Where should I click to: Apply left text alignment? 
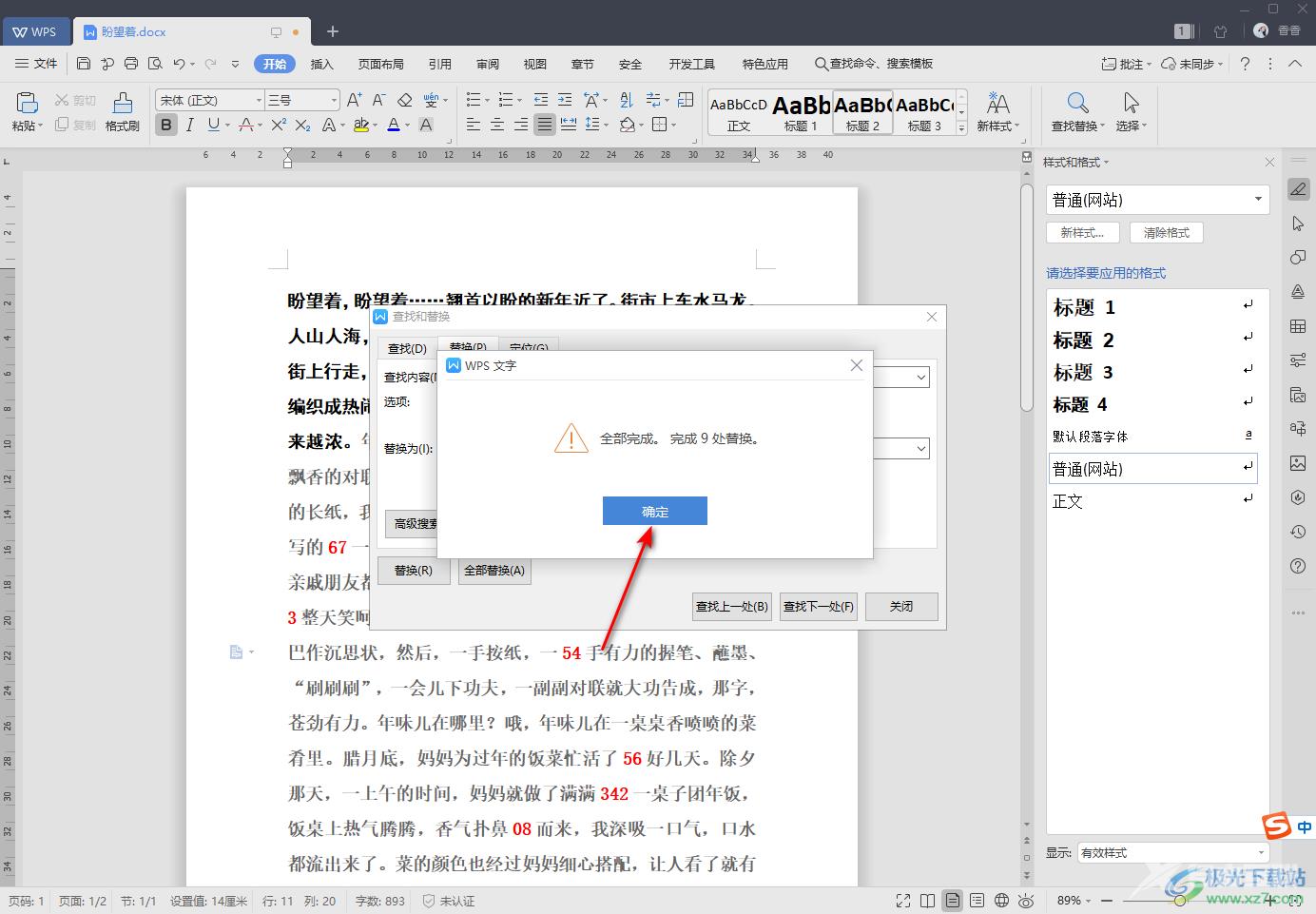[x=474, y=125]
